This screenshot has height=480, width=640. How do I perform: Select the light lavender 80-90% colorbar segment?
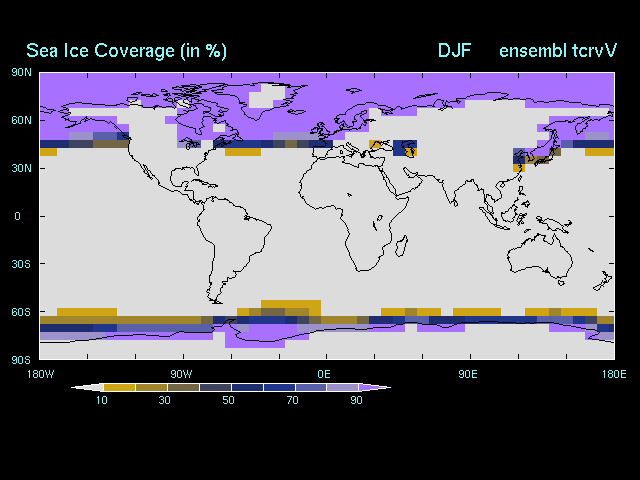tap(343, 387)
